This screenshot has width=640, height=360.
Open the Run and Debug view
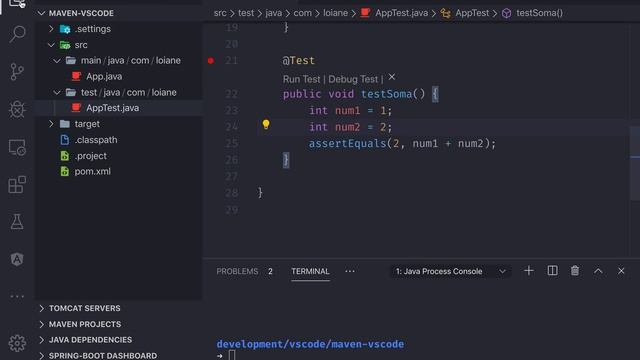pyautogui.click(x=17, y=109)
